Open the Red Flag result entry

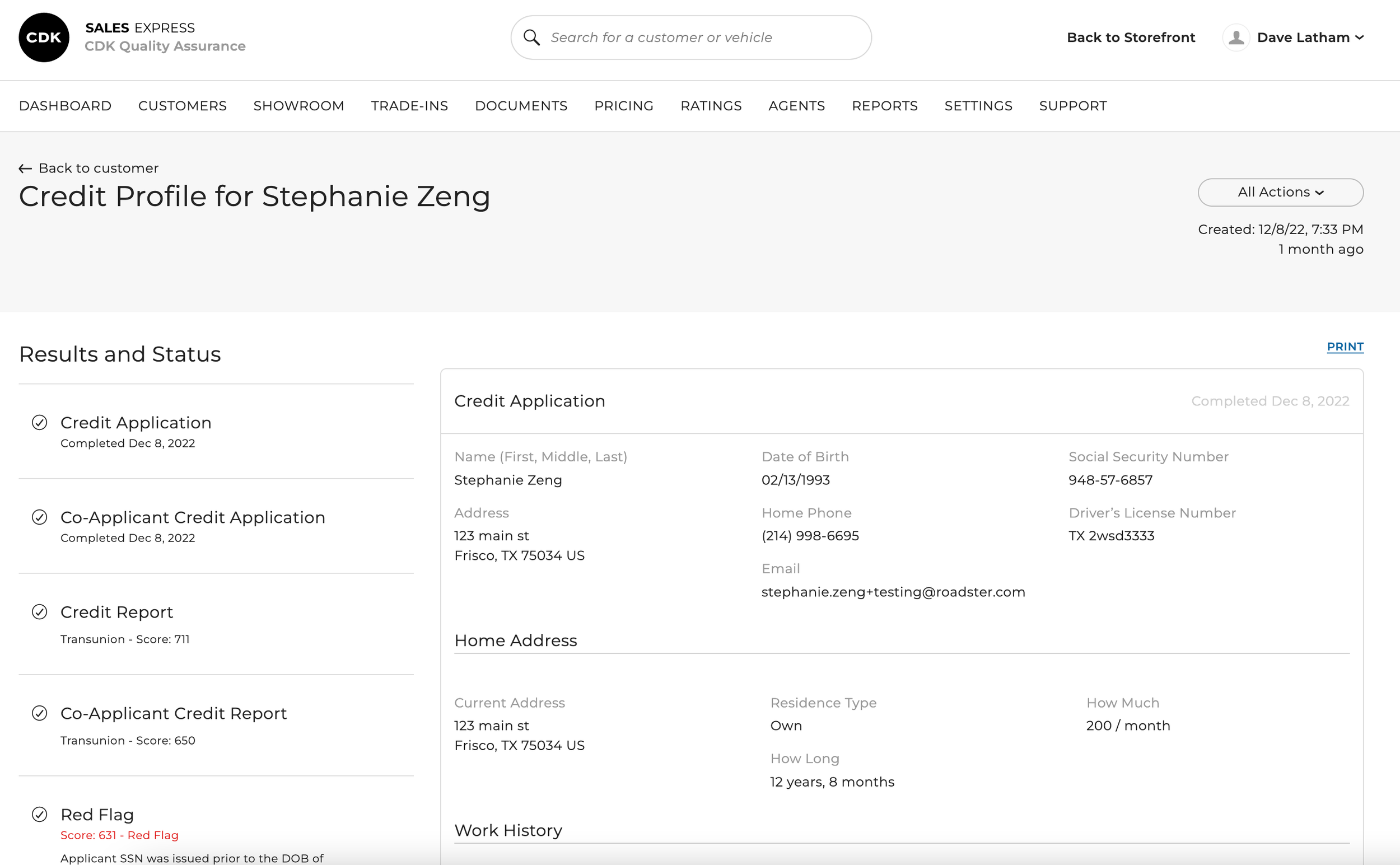pos(97,814)
